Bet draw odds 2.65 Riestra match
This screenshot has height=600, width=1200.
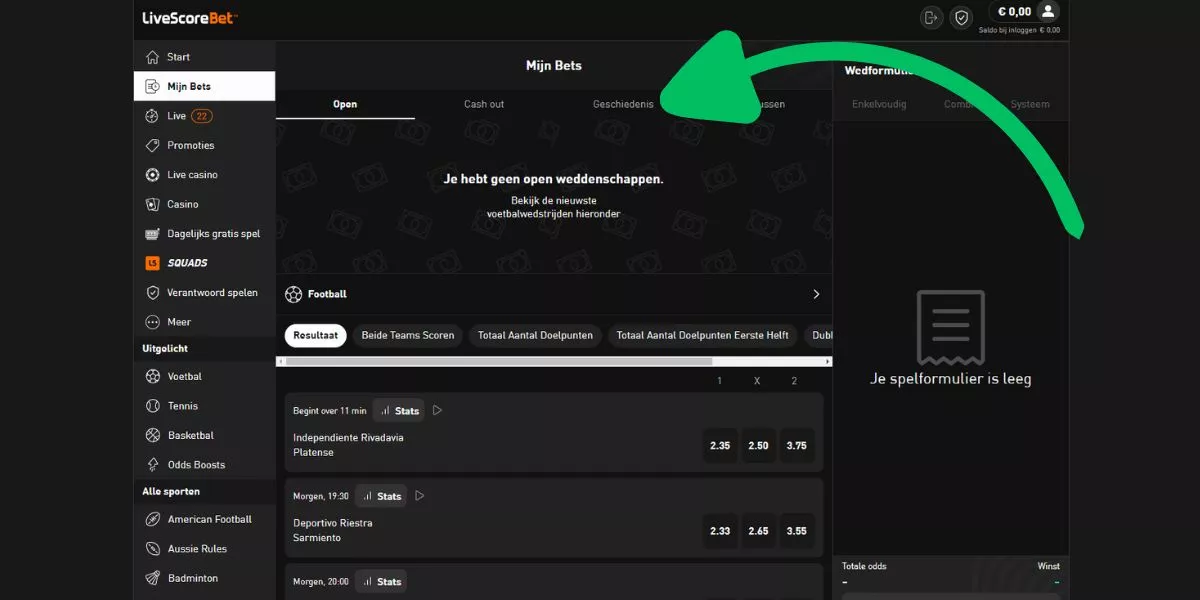point(758,531)
